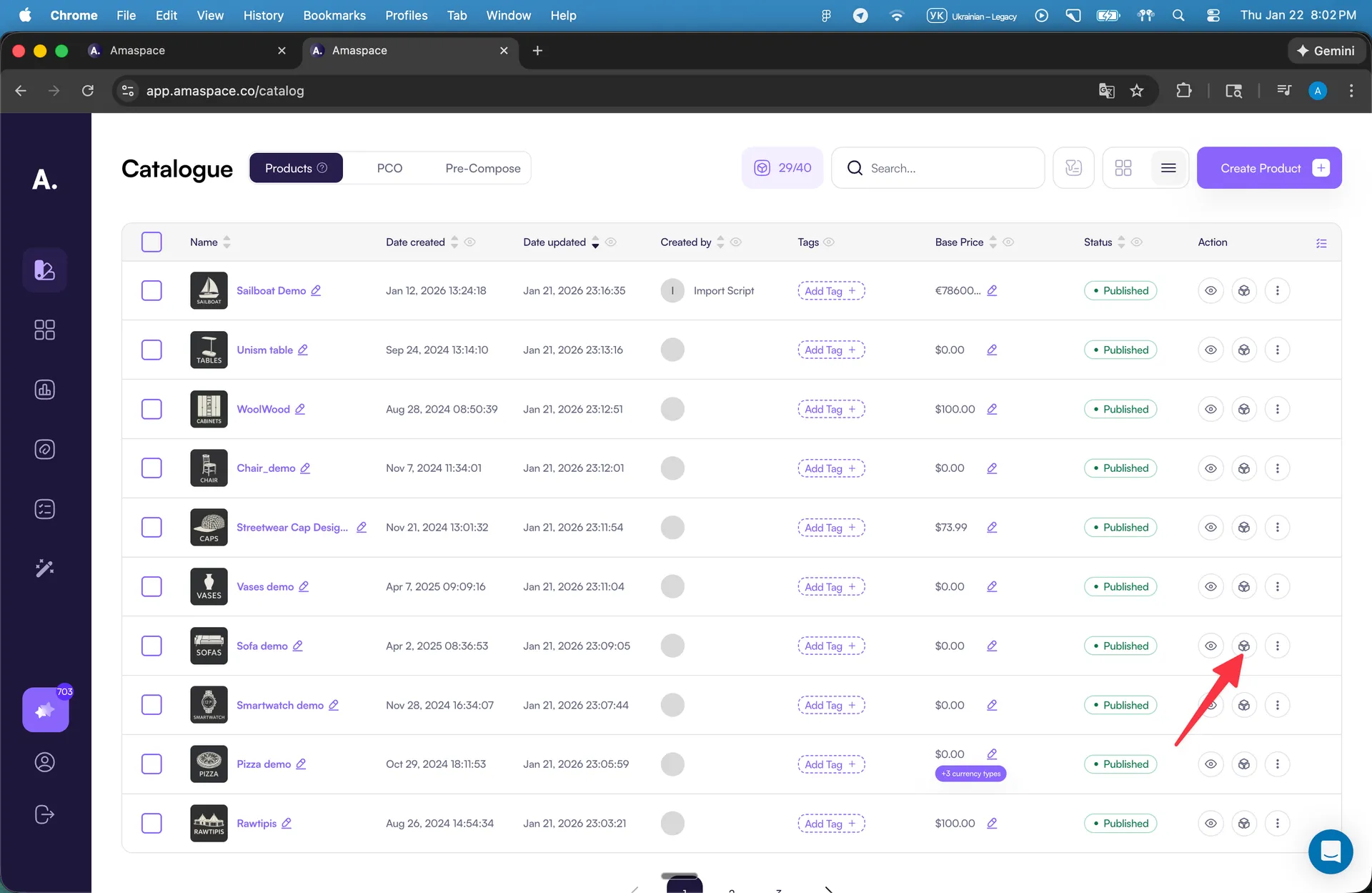
Task: Click the magic wand icon in sidebar
Action: point(44,568)
